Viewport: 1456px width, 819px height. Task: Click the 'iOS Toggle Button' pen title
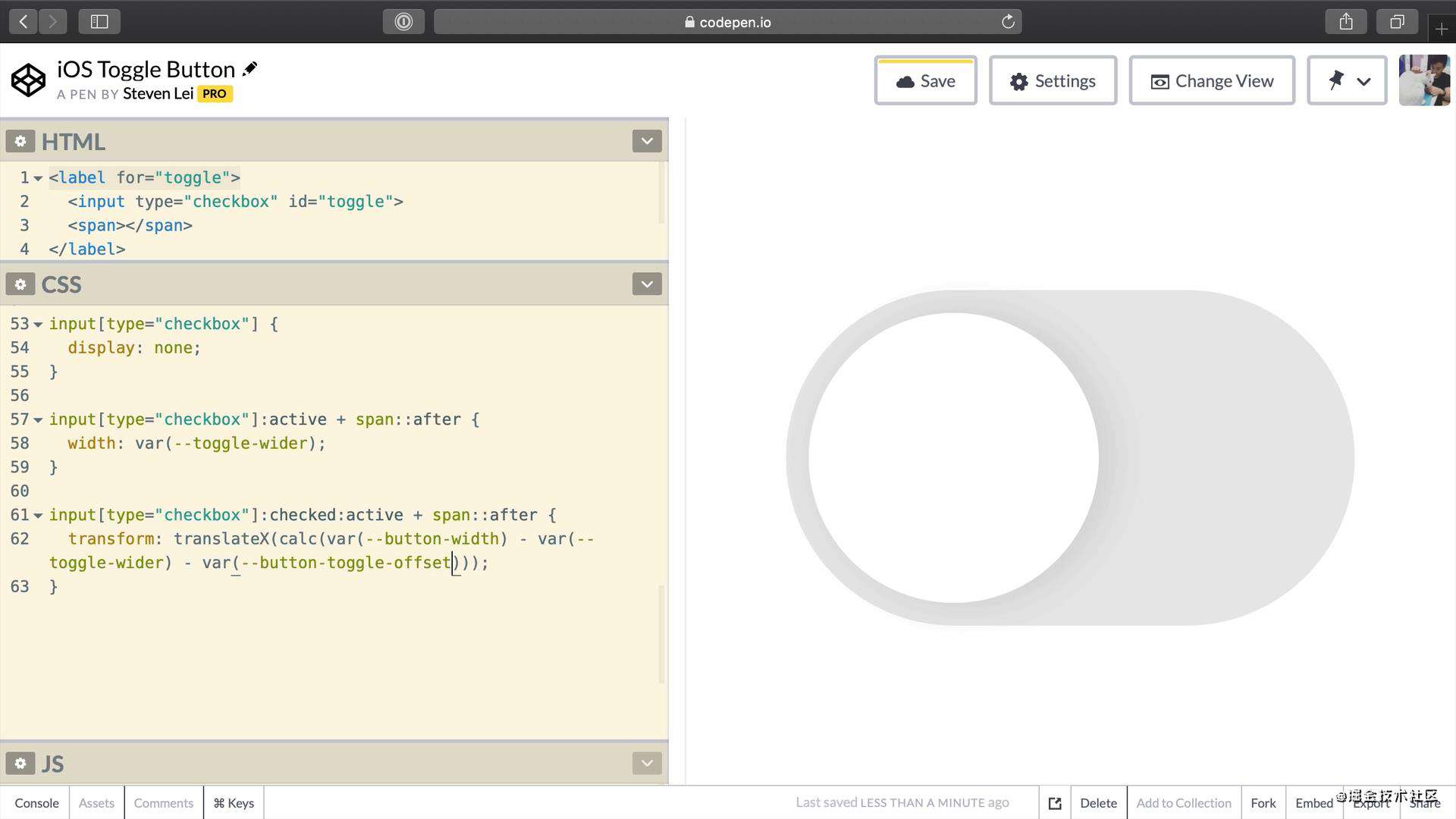(x=146, y=70)
